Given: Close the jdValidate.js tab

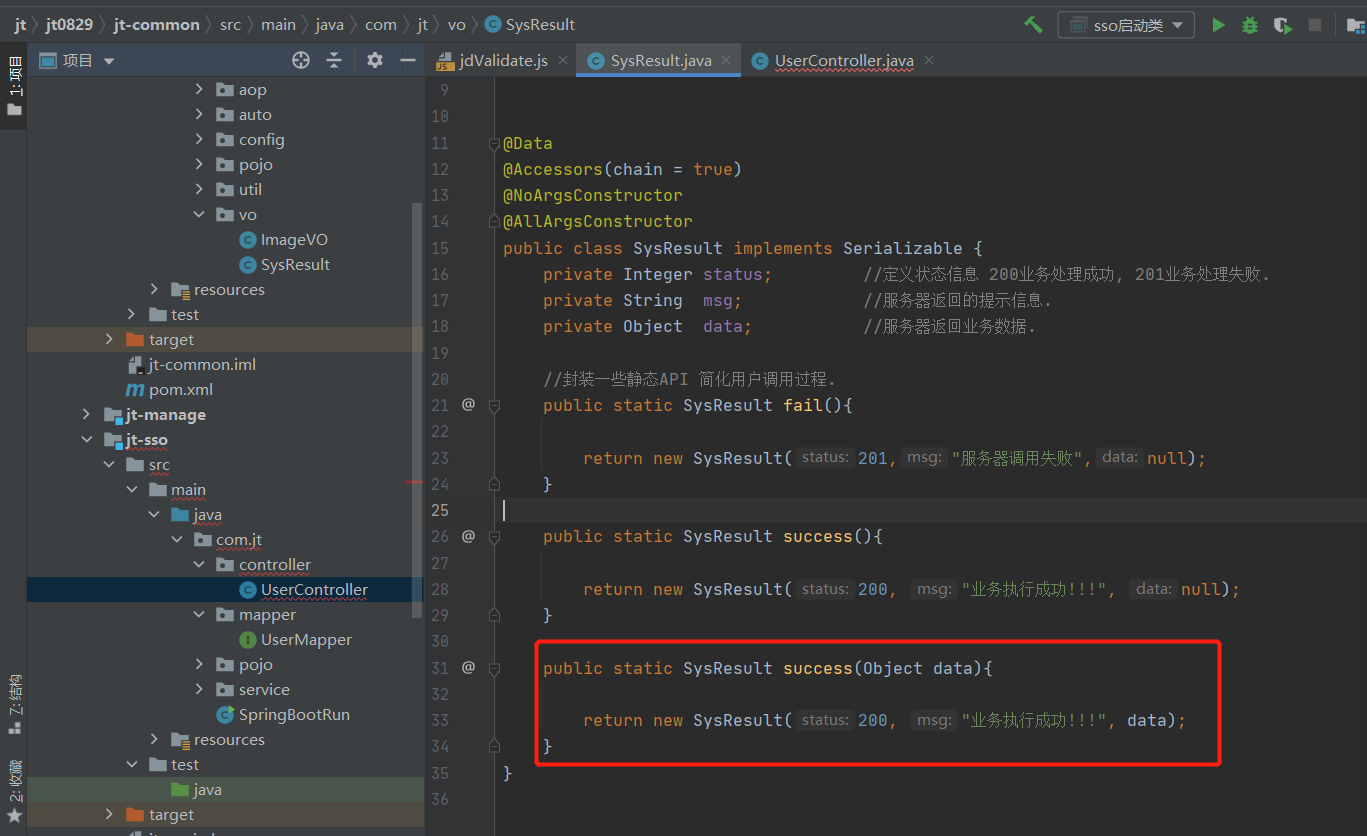Looking at the screenshot, I should point(563,61).
